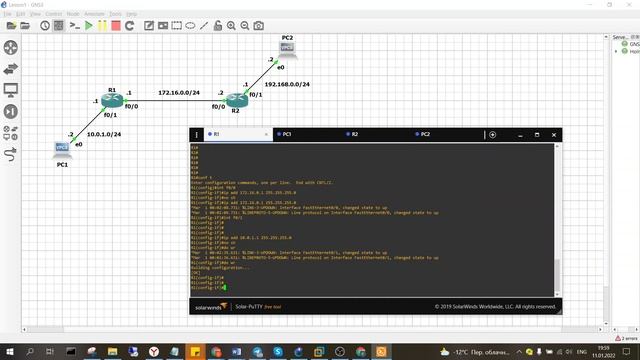Browse routers in device sidebar

(11, 47)
